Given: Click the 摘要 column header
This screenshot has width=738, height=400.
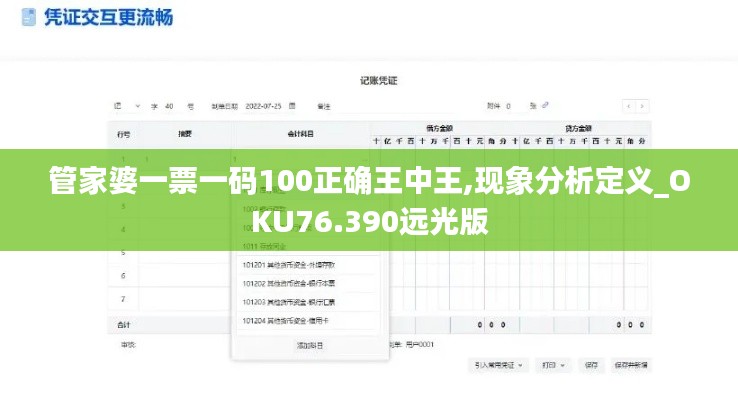Looking at the screenshot, I should tap(185, 134).
